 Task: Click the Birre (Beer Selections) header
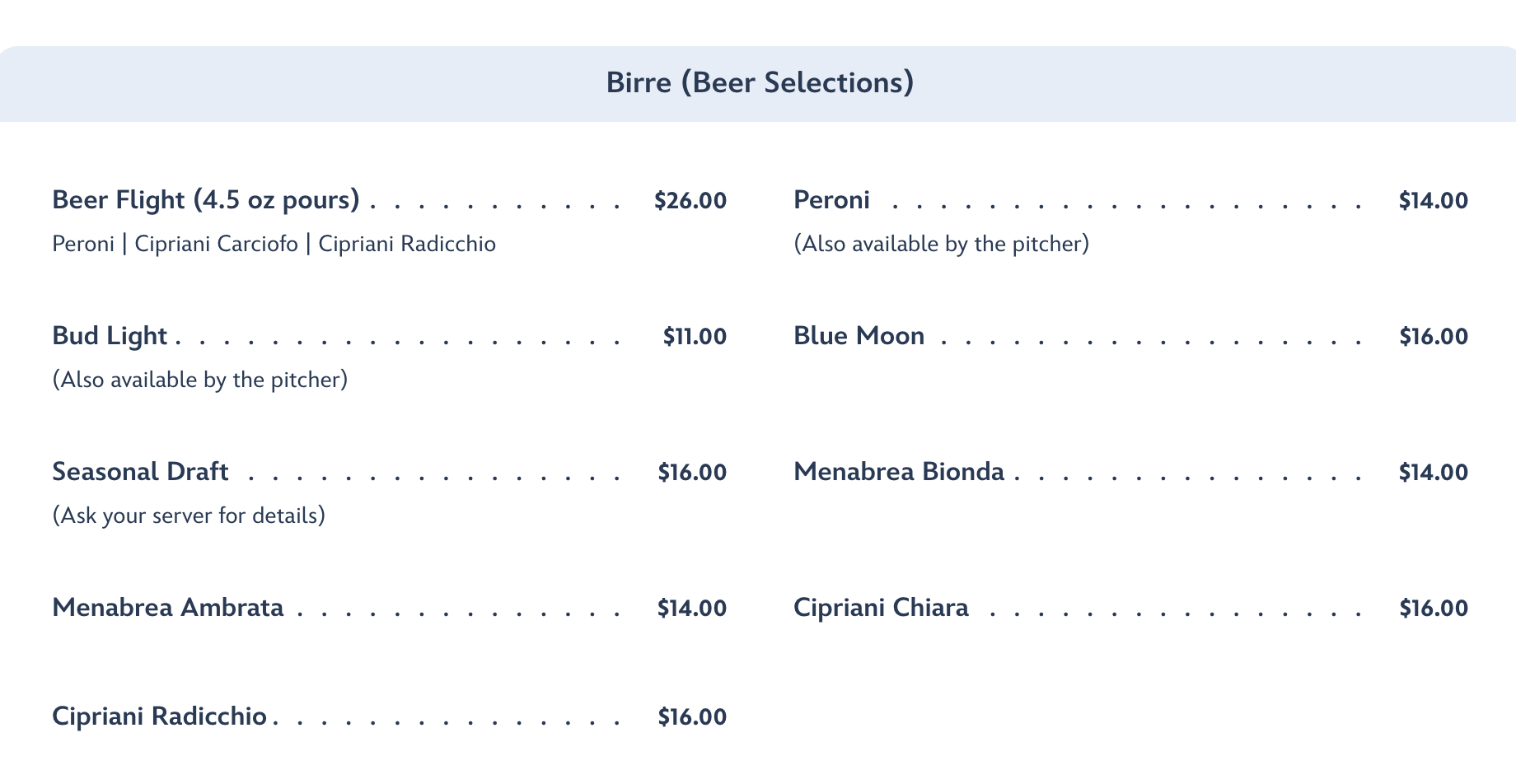(x=759, y=83)
